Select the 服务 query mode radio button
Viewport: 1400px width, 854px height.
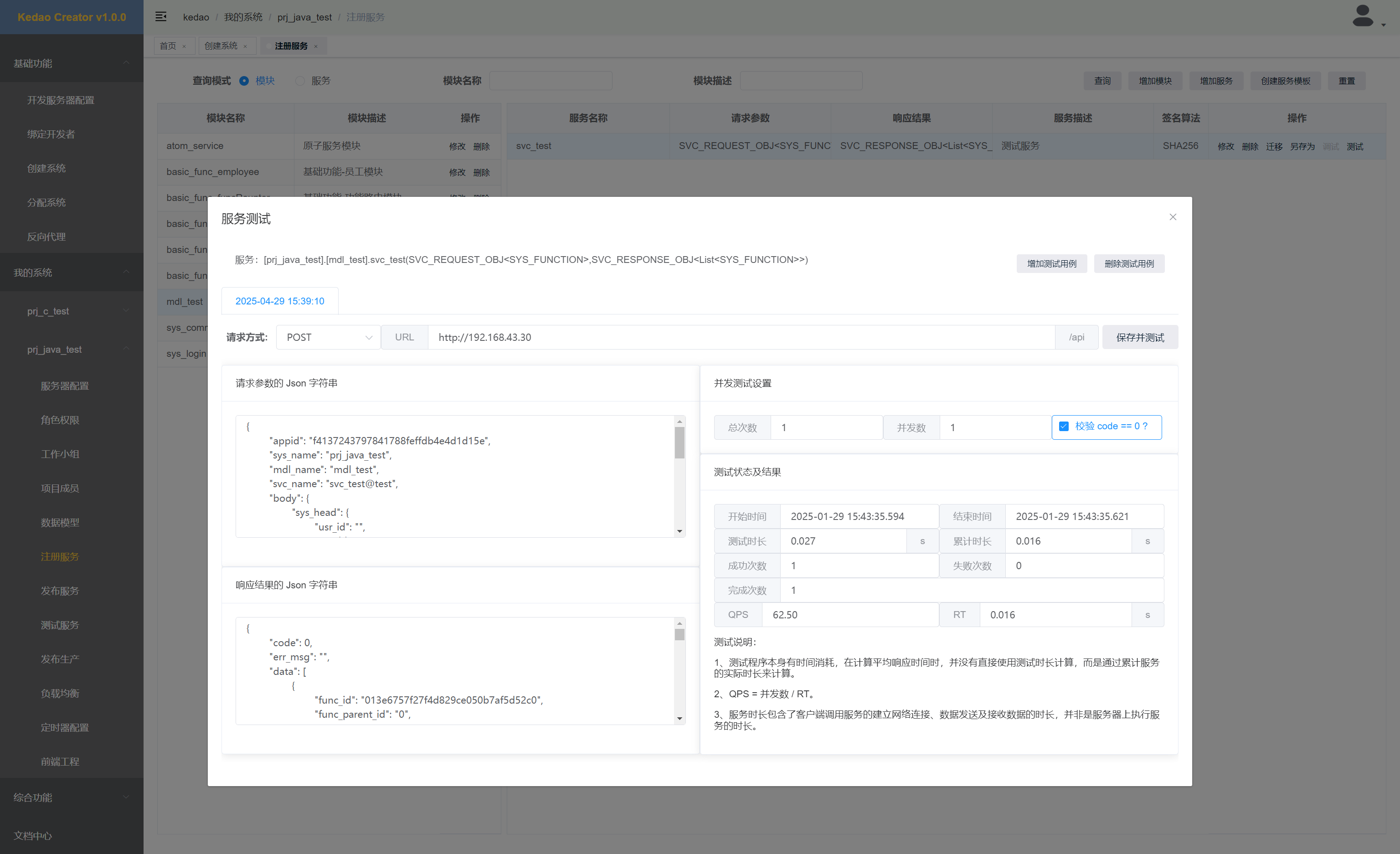[x=300, y=81]
